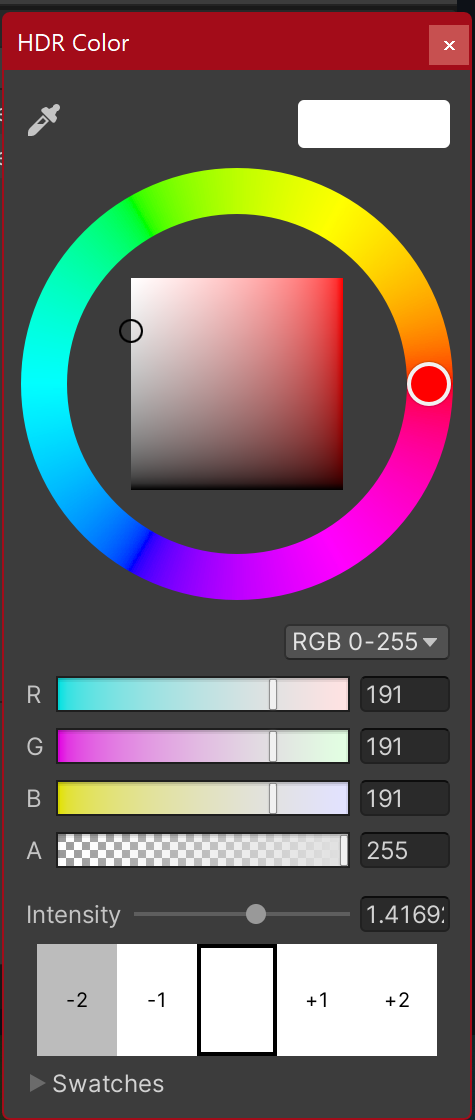
Task: Choose the +1 exposure swatch
Action: (317, 1000)
